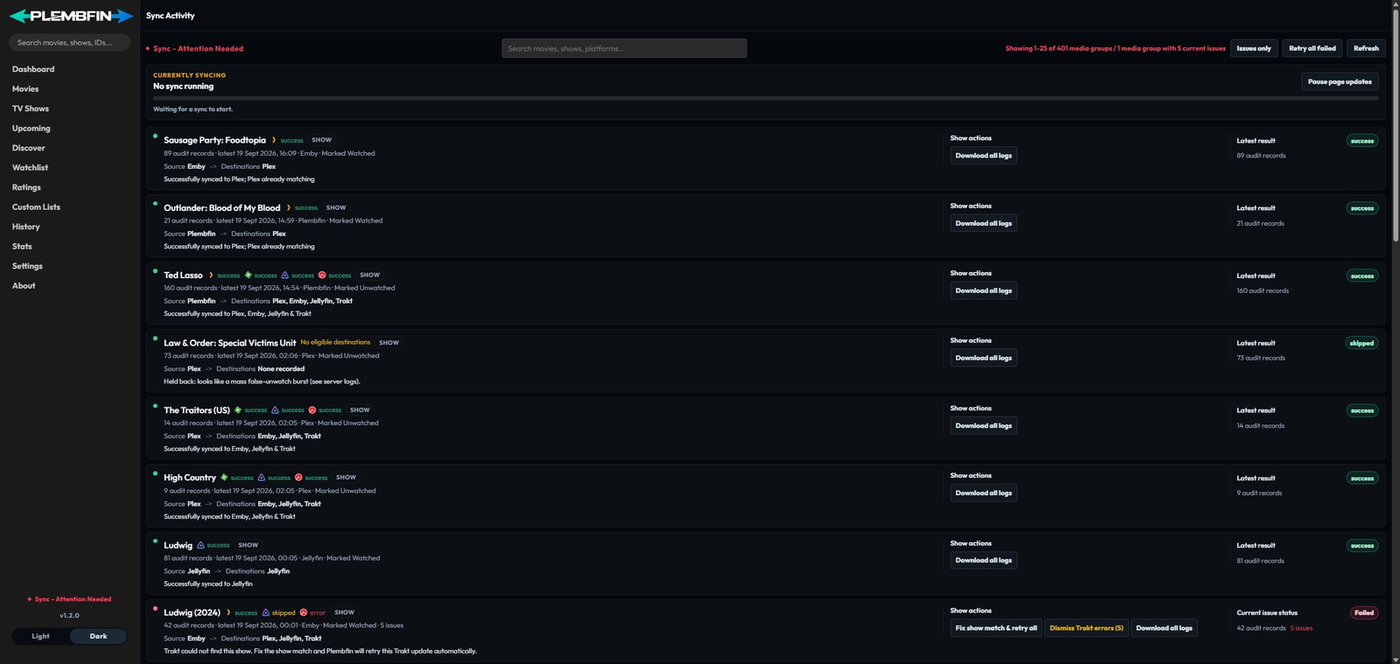Screen dimensions: 1400x664
Task: Download all logs for Ted Lasso
Action: pos(983,290)
